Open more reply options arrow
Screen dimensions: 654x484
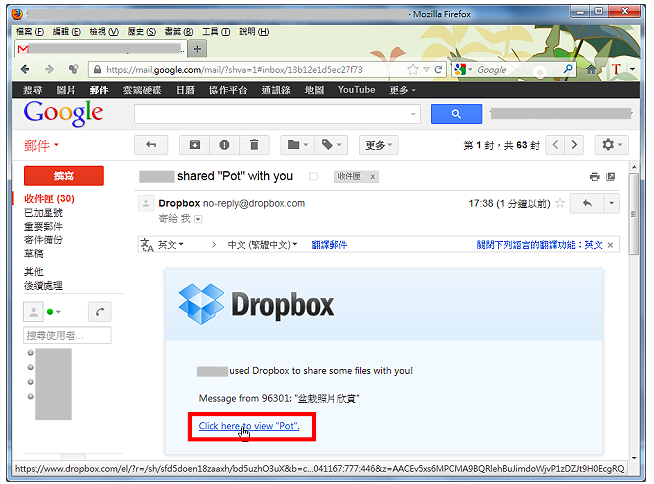coord(611,204)
